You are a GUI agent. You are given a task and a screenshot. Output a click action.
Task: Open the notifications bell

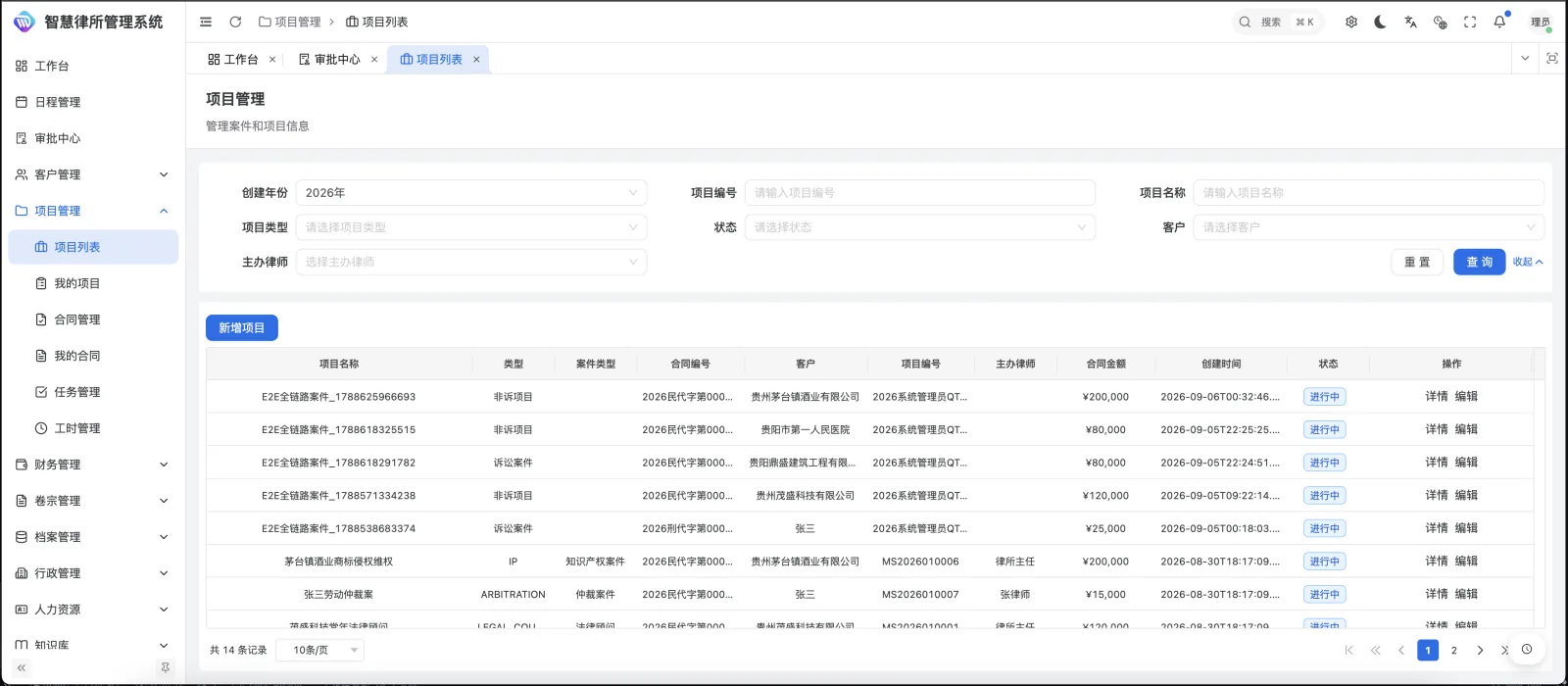click(x=1499, y=22)
